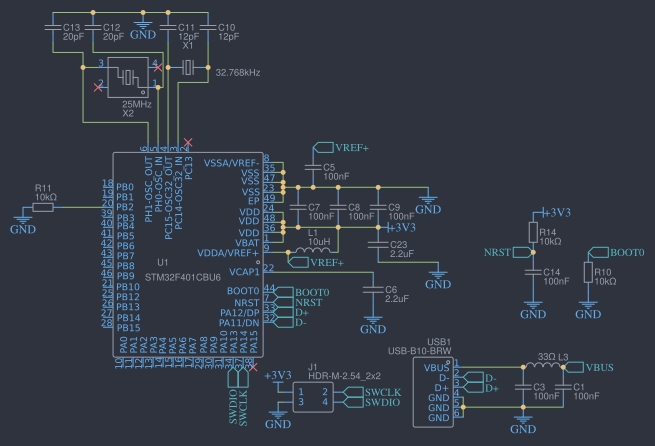Image resolution: width=655 pixels, height=446 pixels.
Task: Click the 25MHz frequency label
Action: pos(137,104)
